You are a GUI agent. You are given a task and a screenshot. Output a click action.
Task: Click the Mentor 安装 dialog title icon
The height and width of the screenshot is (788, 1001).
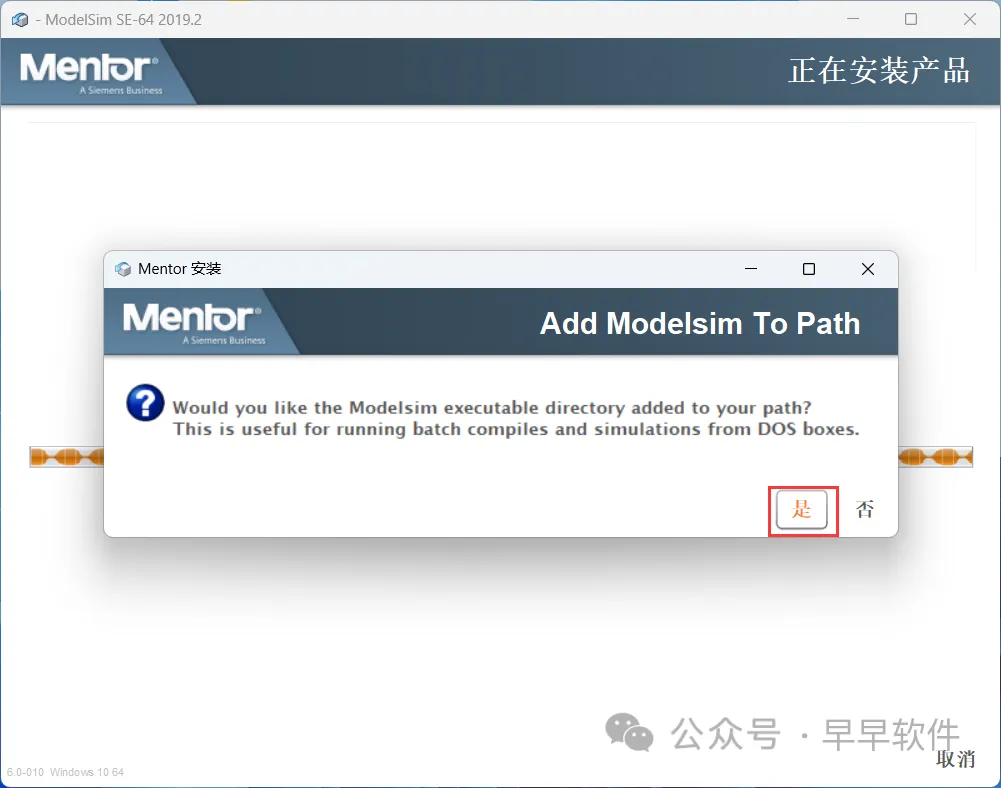(123, 269)
